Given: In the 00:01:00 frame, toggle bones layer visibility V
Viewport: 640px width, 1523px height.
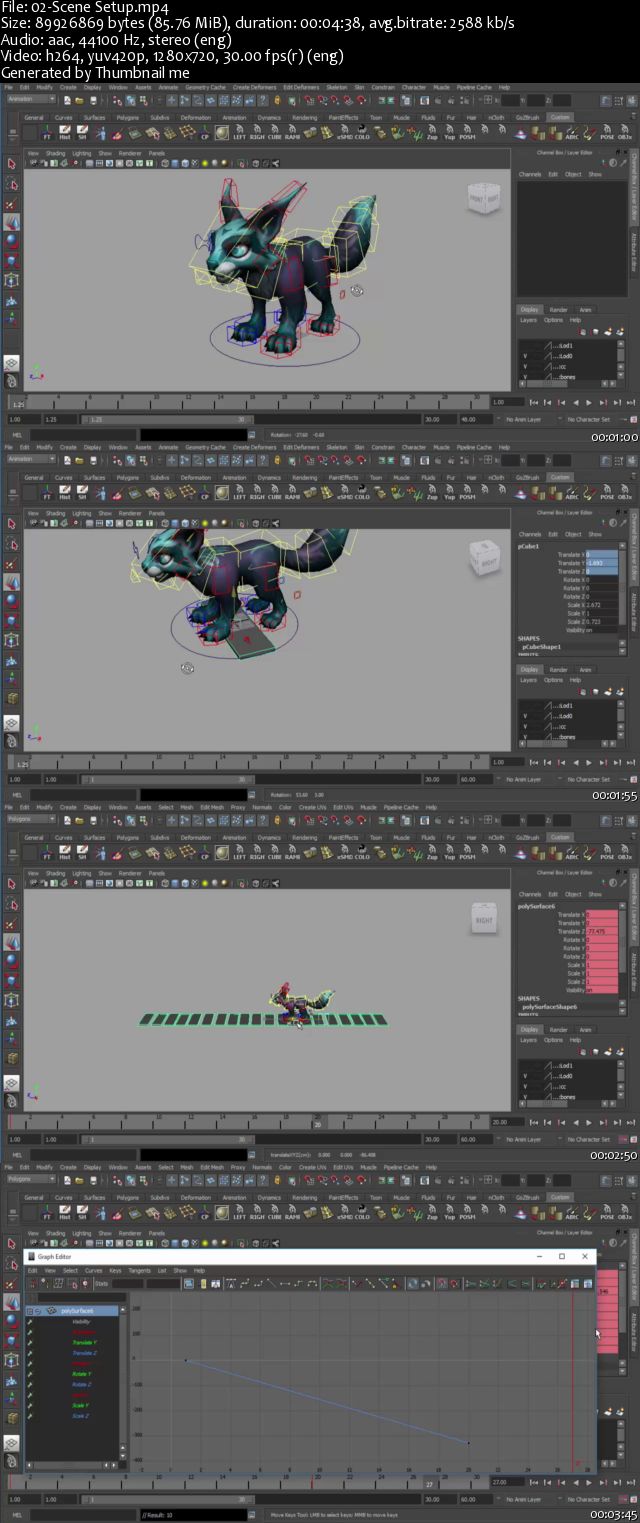Looking at the screenshot, I should [x=524, y=376].
